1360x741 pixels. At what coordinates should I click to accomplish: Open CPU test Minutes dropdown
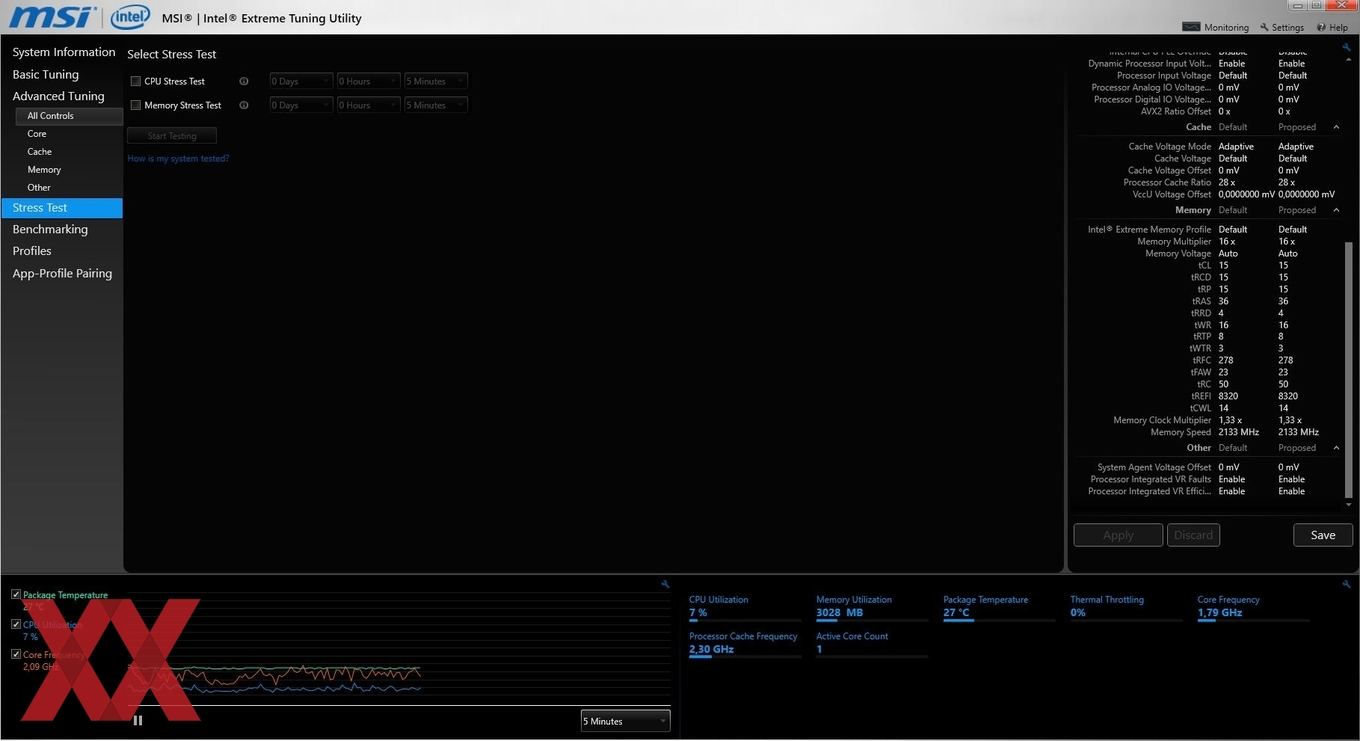pos(436,81)
